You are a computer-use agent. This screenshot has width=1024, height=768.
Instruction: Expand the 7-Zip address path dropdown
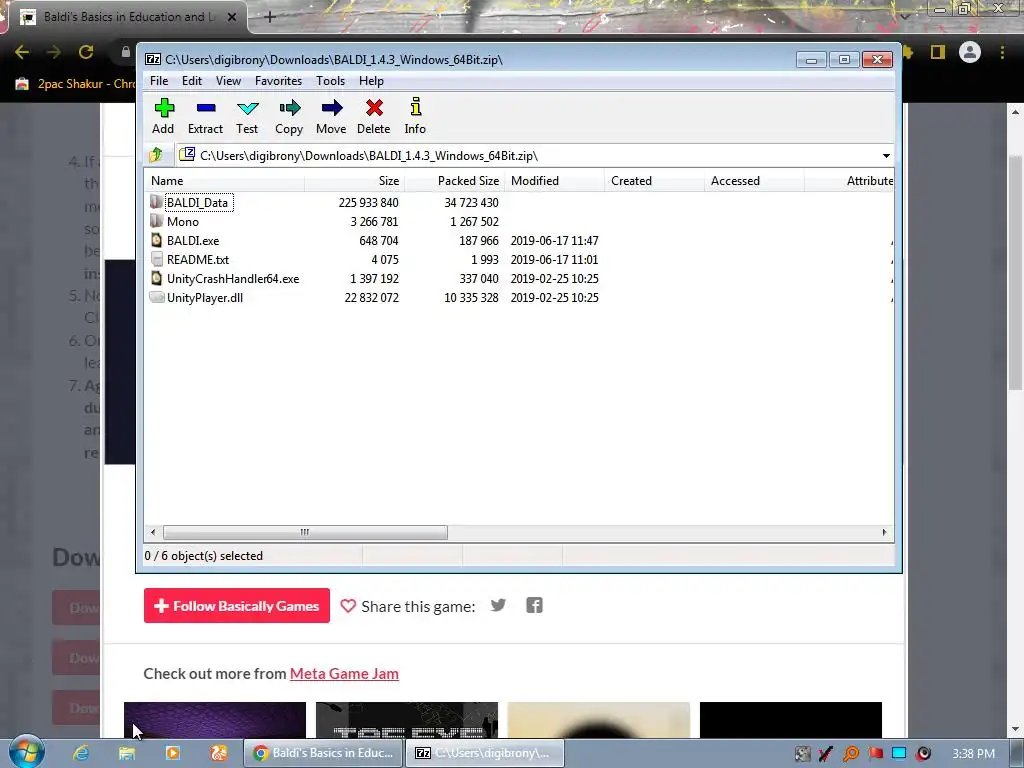click(886, 155)
